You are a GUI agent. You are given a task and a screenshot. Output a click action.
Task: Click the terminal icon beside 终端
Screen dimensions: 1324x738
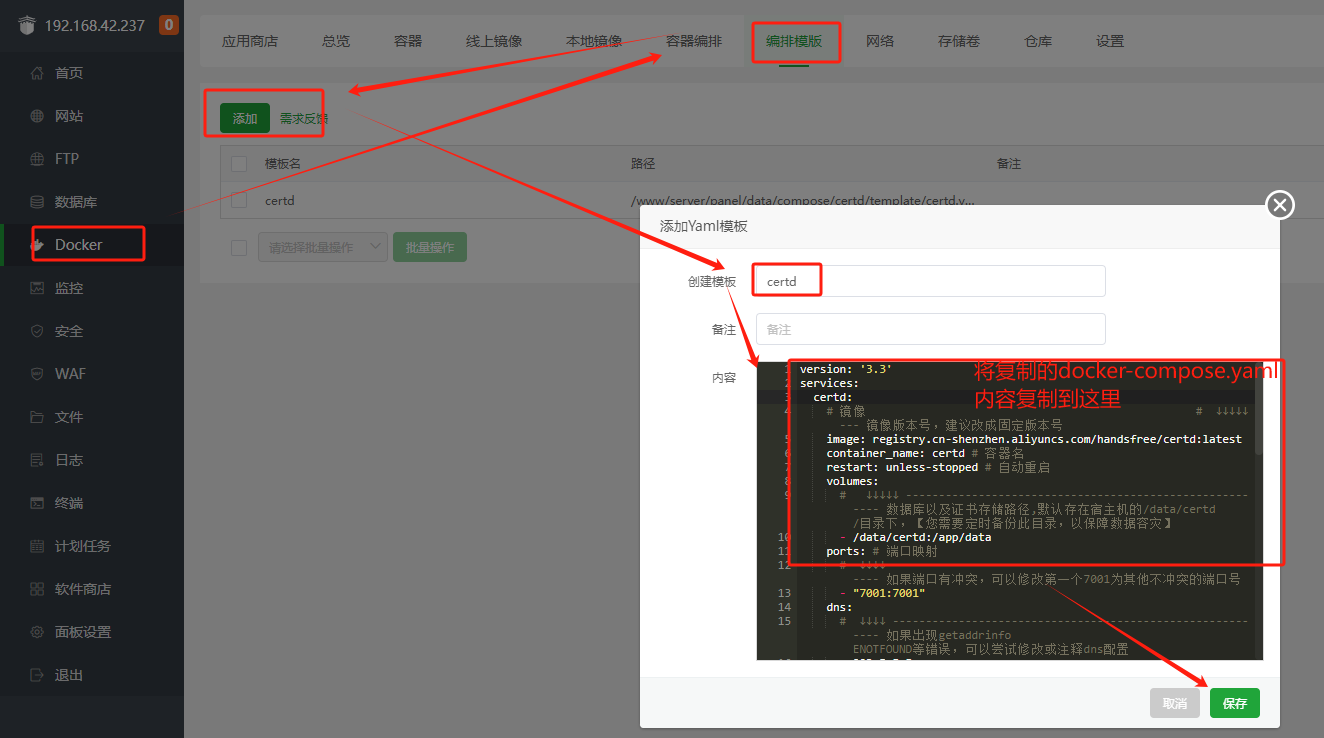[37, 503]
